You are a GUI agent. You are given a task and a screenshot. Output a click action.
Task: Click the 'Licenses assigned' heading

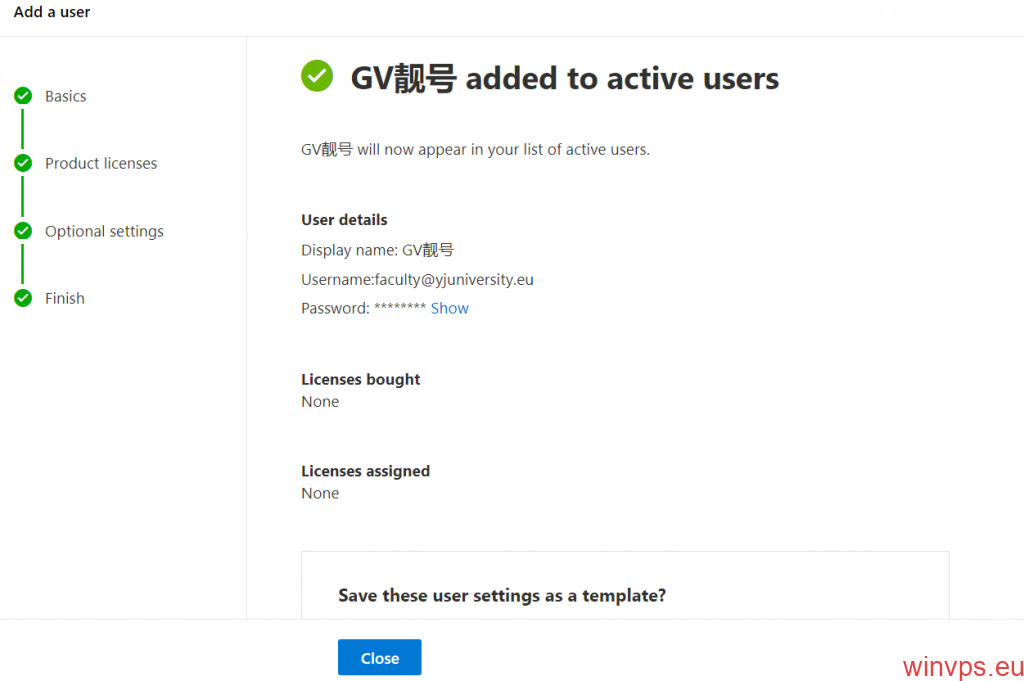pos(365,471)
